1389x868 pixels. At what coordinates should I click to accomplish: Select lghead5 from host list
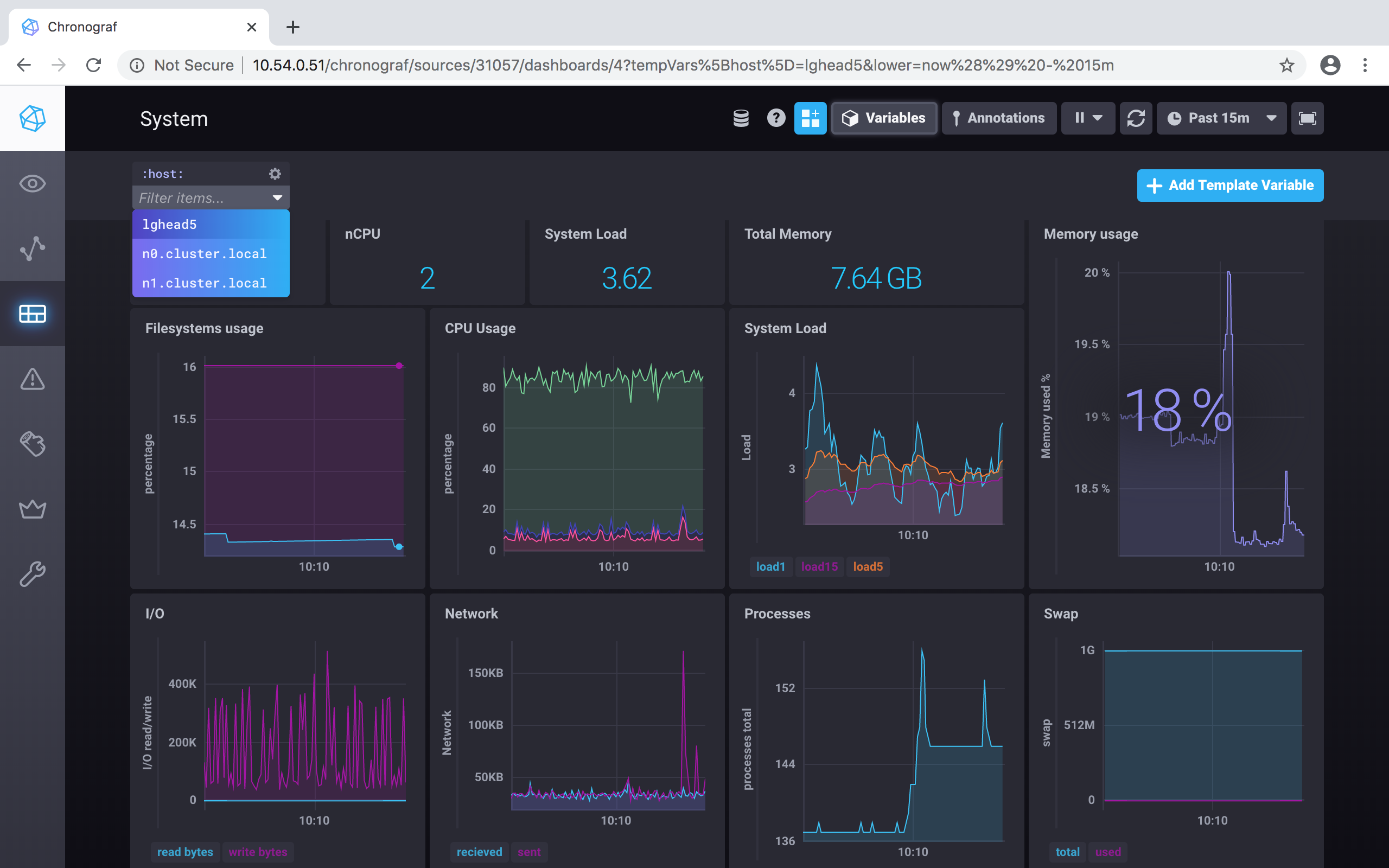211,225
